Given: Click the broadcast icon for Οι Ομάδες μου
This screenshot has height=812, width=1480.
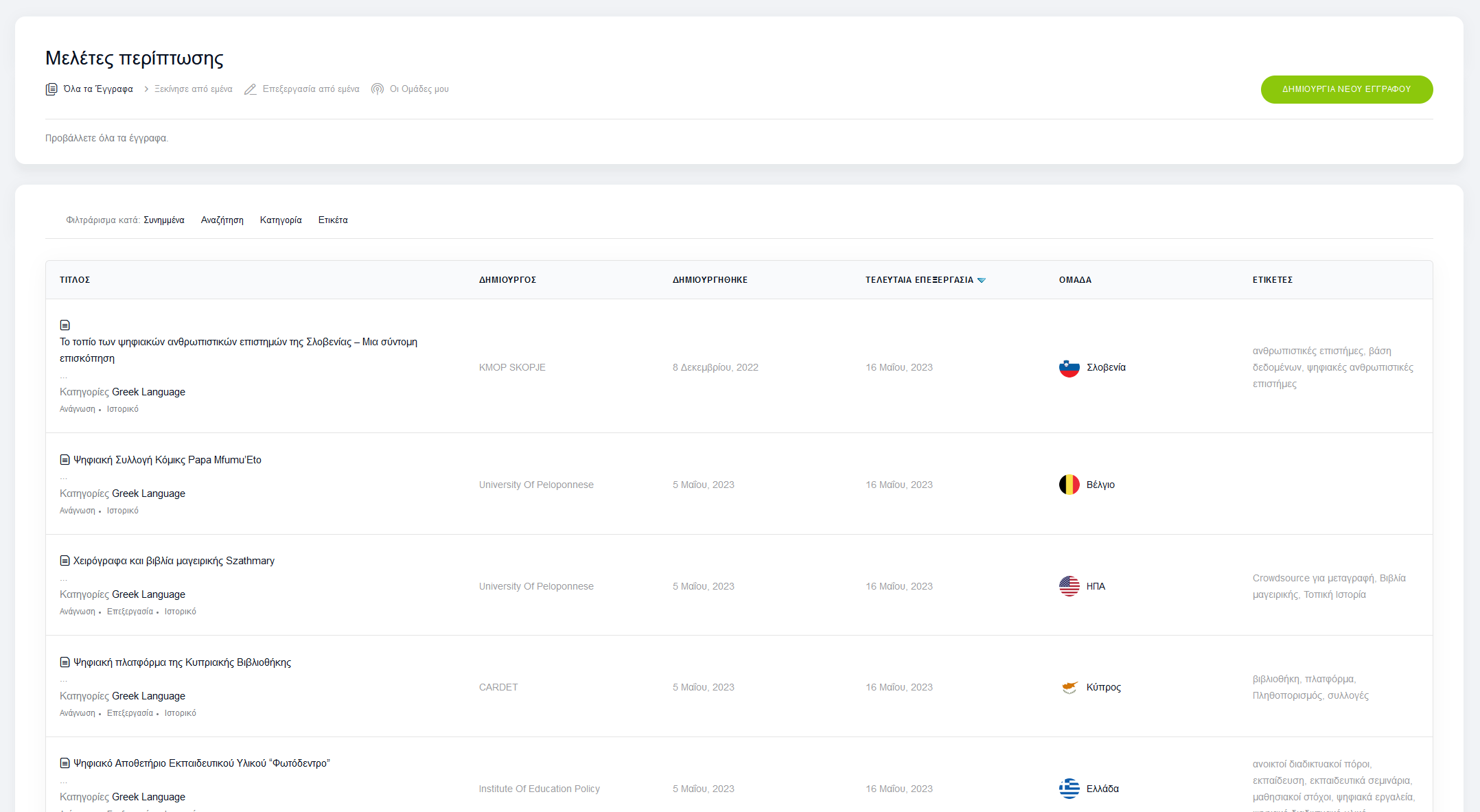Looking at the screenshot, I should [x=378, y=89].
